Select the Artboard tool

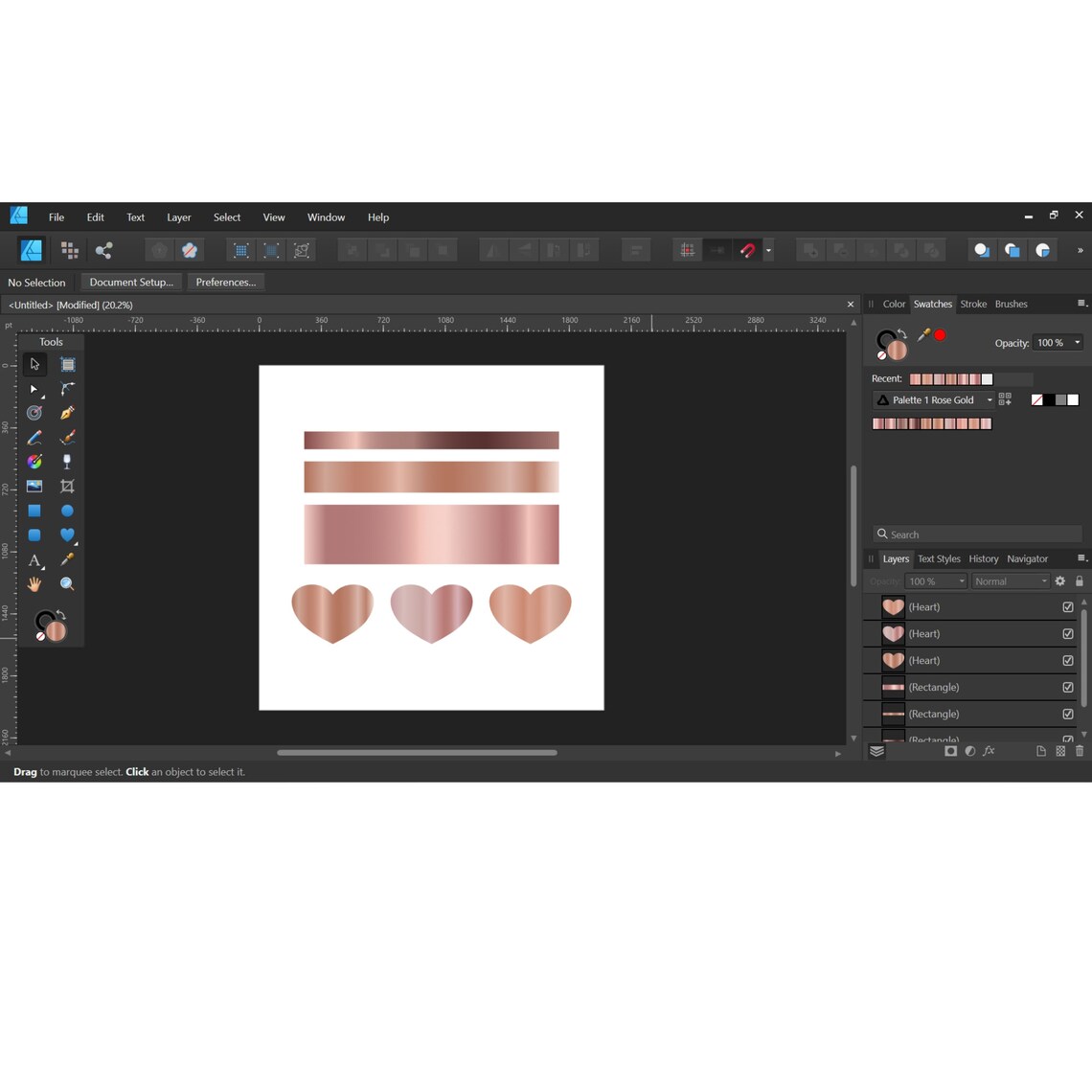pos(68,364)
